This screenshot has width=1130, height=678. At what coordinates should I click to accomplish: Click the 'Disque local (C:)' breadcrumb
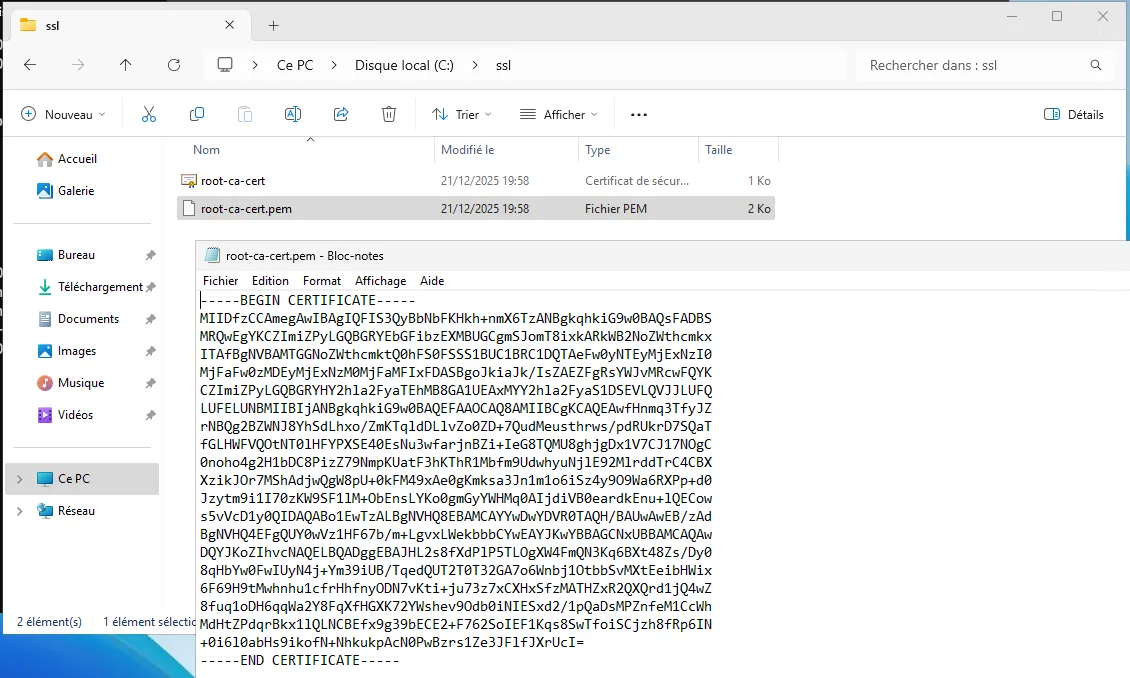click(404, 65)
